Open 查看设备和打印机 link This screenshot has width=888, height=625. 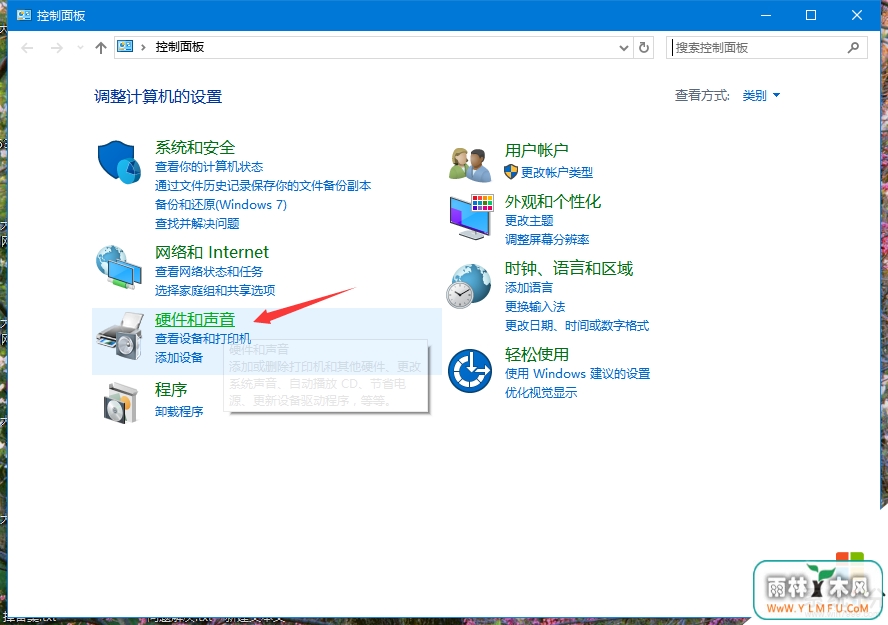click(203, 339)
